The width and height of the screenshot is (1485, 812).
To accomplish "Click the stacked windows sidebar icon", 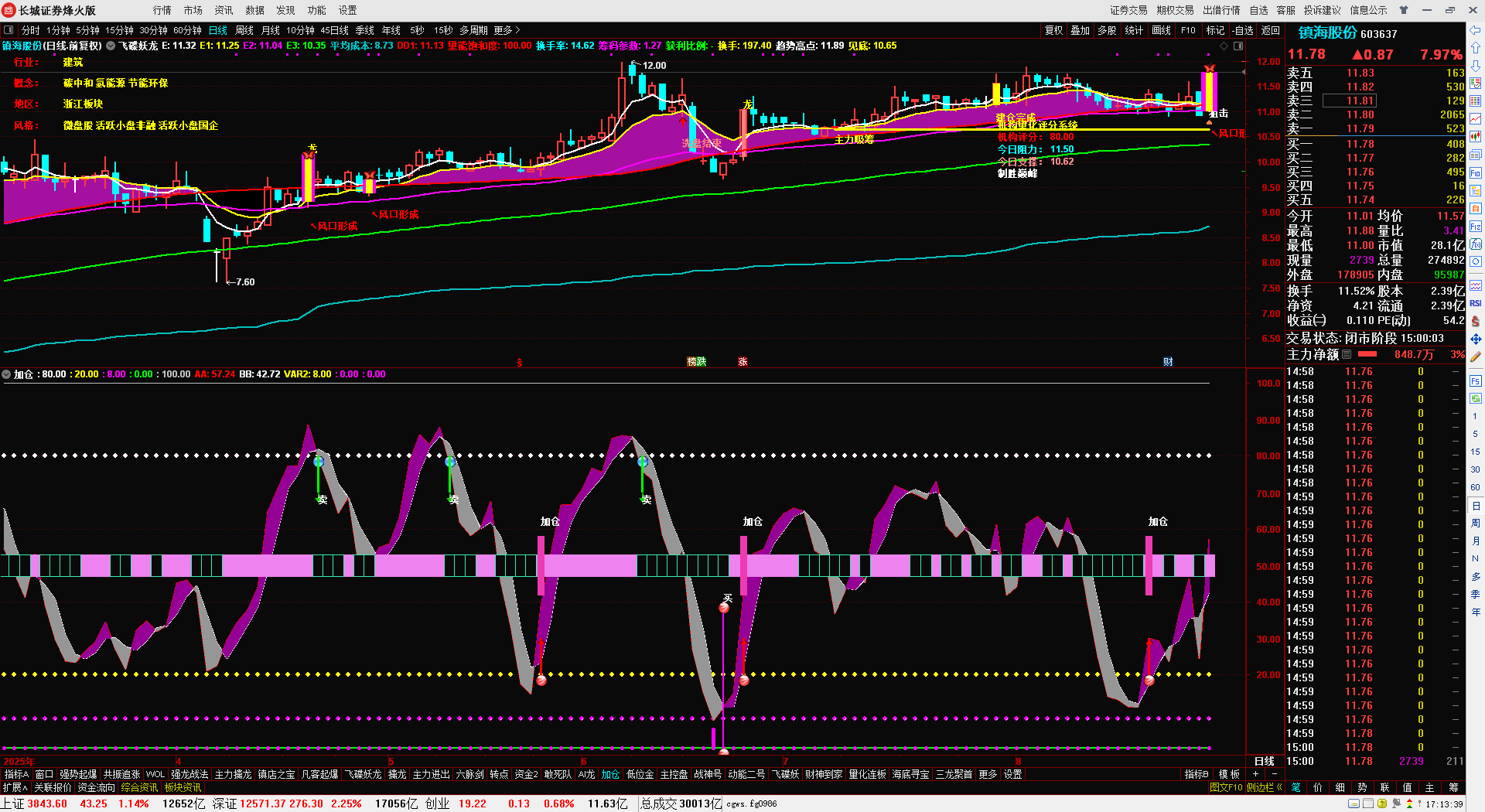I will [x=1476, y=155].
